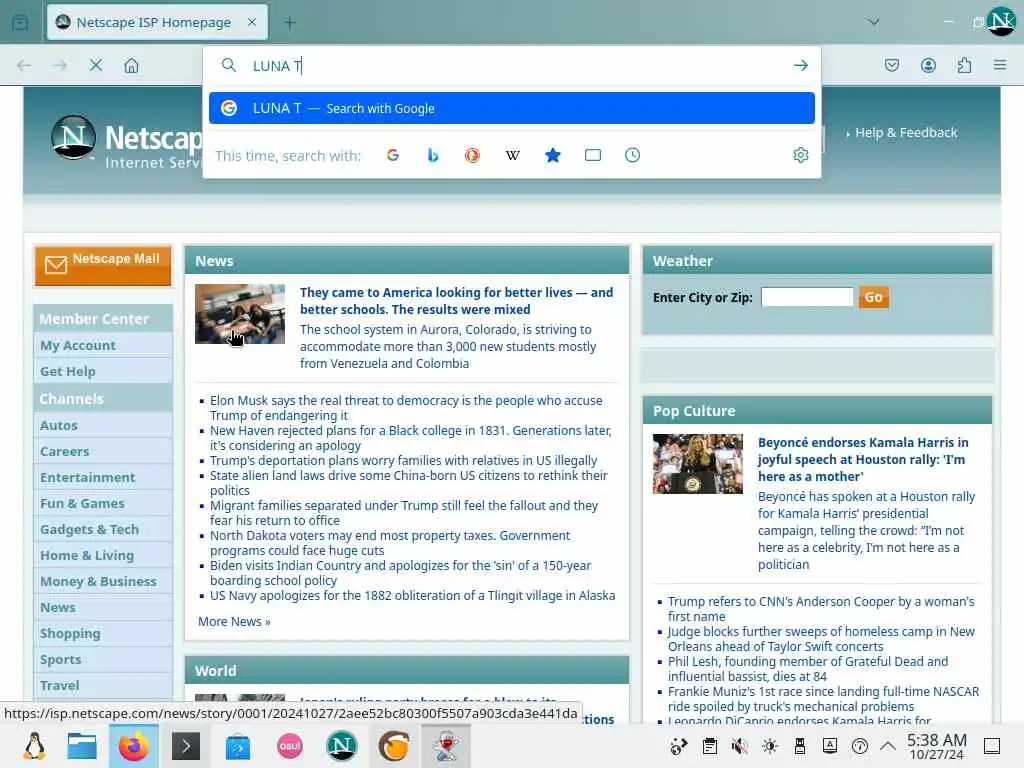Open US Navy Tlingit village apology story
The width and height of the screenshot is (1024, 768).
tap(412, 596)
